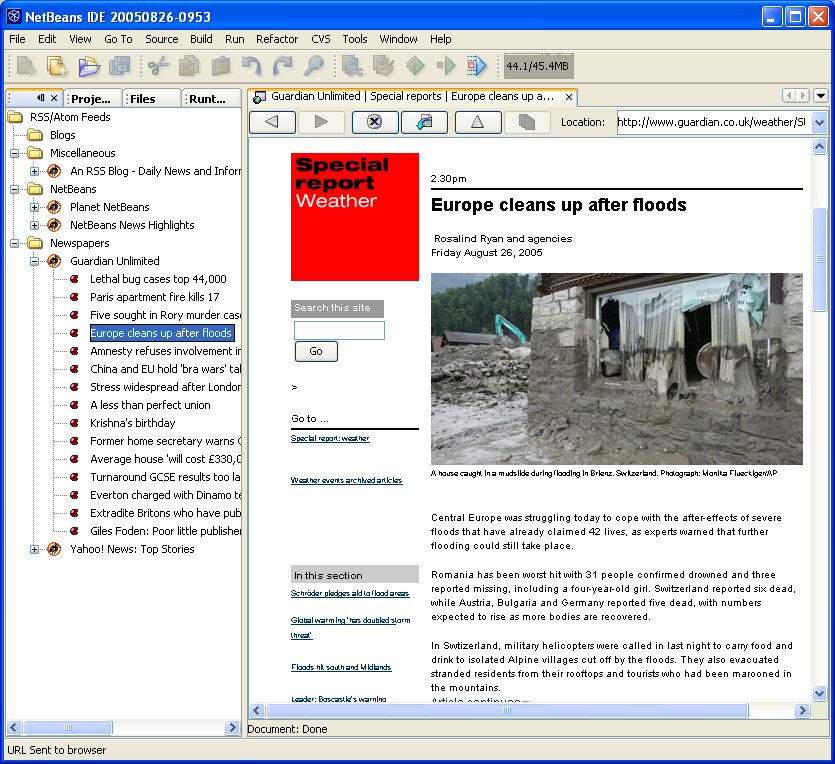
Task: Open the File menu
Action: coord(17,39)
